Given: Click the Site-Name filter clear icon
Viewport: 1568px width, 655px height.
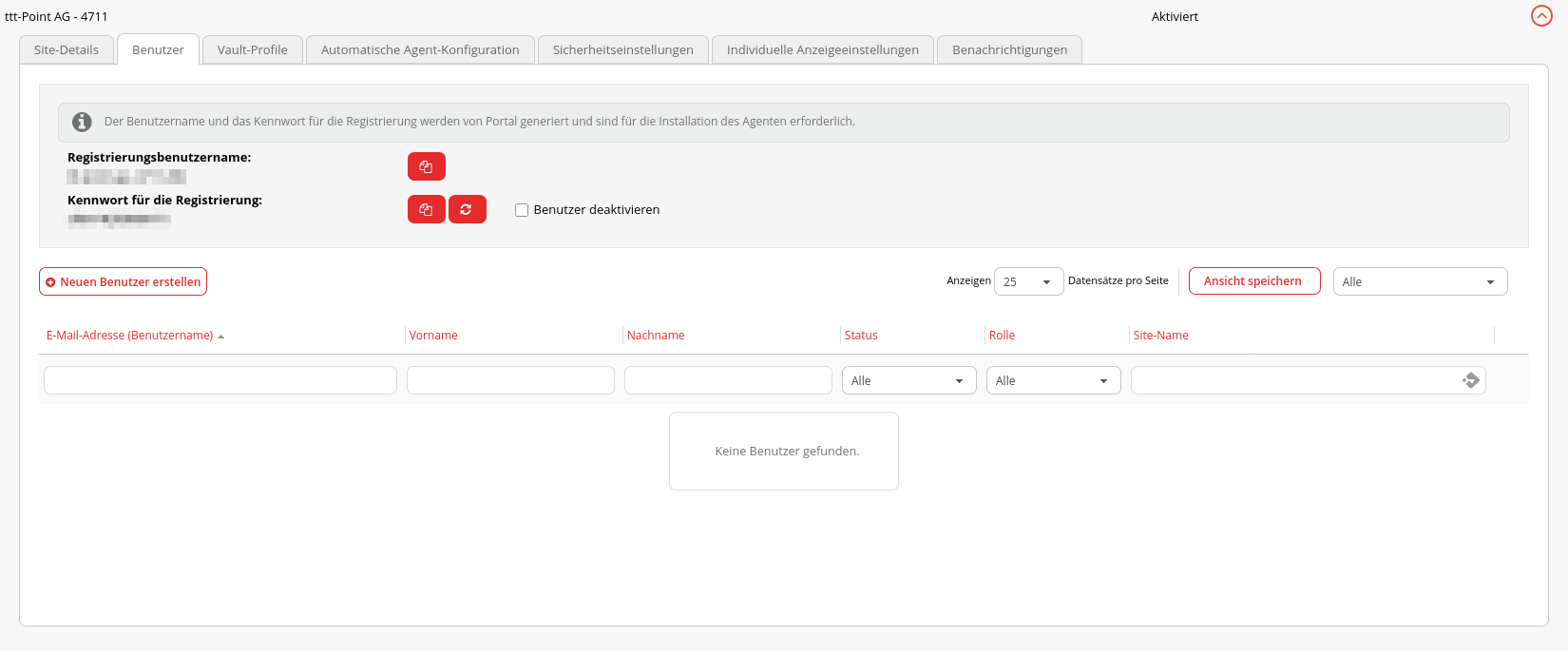Looking at the screenshot, I should click(1470, 380).
